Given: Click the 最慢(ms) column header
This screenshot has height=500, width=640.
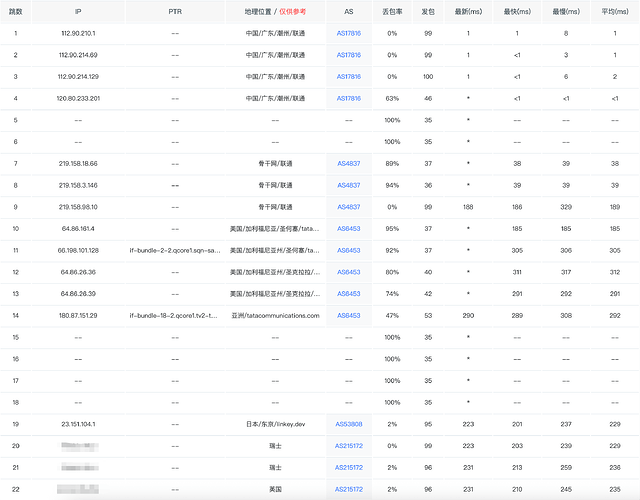Looking at the screenshot, I should (x=566, y=12).
